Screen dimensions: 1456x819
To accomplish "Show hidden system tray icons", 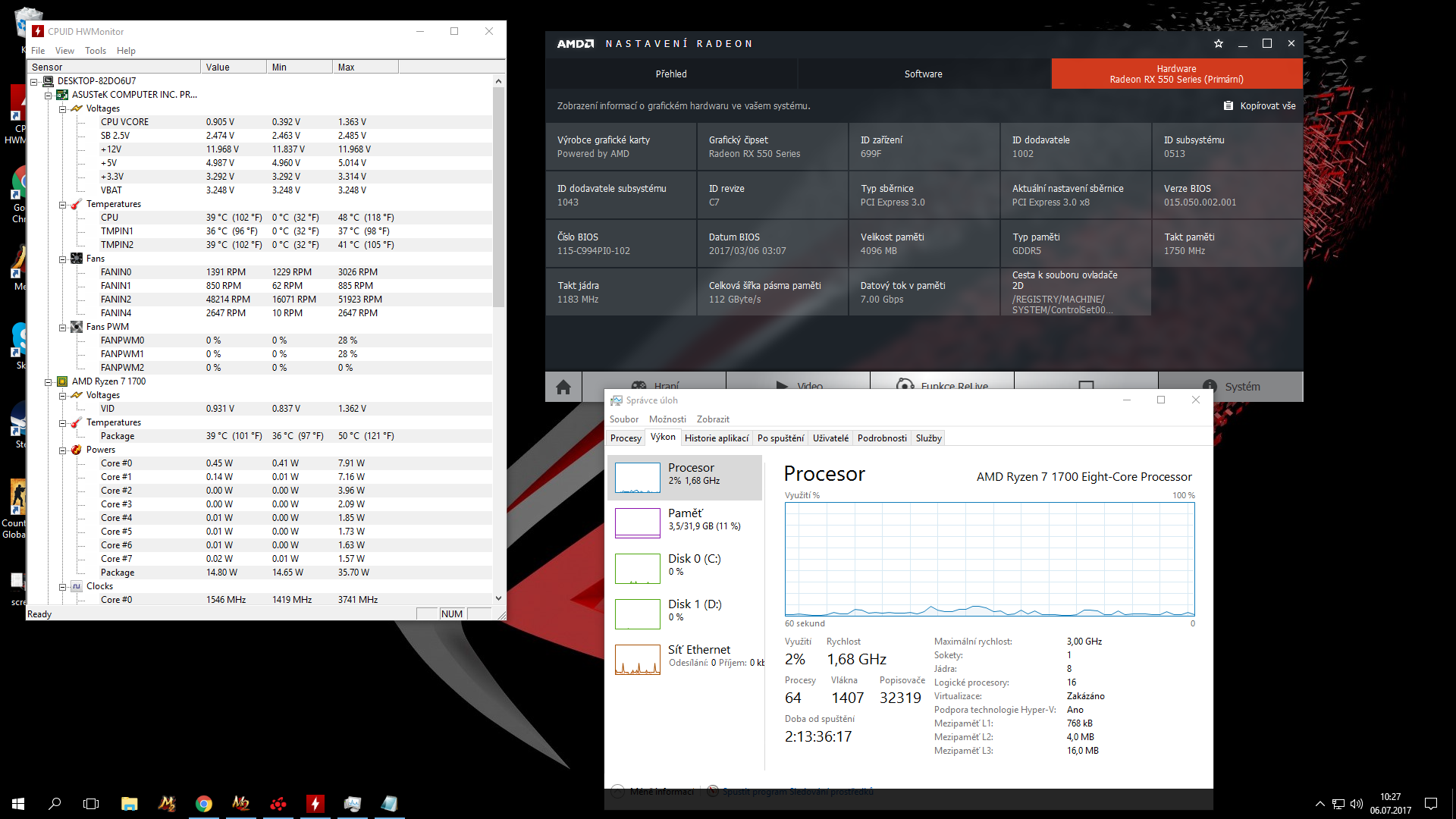I will (x=1319, y=804).
